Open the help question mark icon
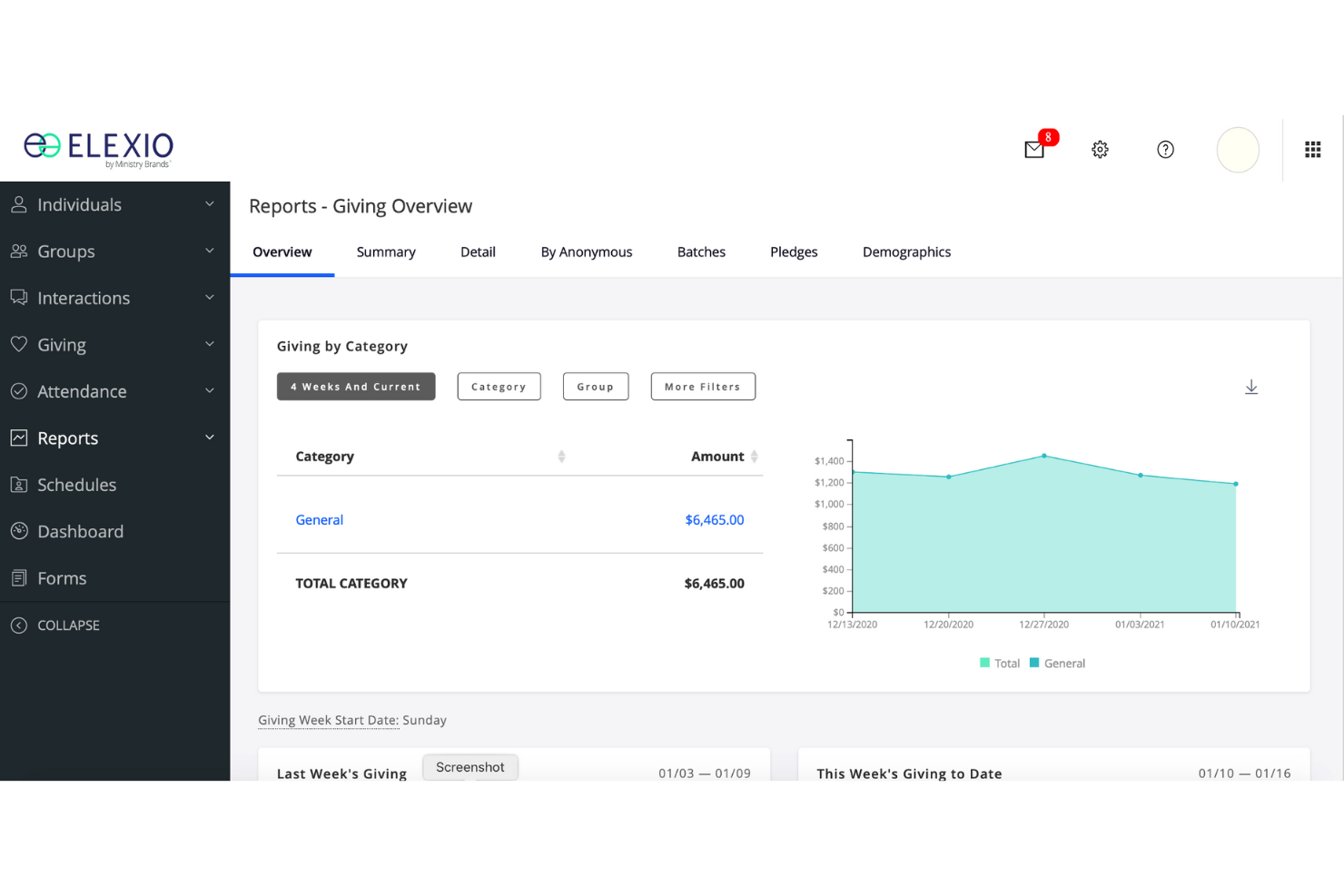This screenshot has width=1344, height=896. click(x=1165, y=150)
